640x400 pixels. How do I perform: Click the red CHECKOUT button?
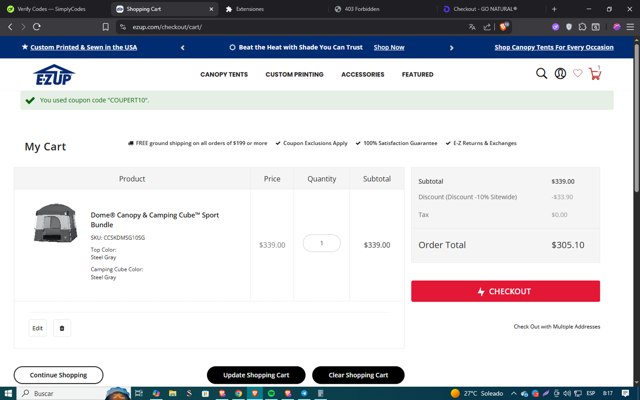pyautogui.click(x=505, y=291)
